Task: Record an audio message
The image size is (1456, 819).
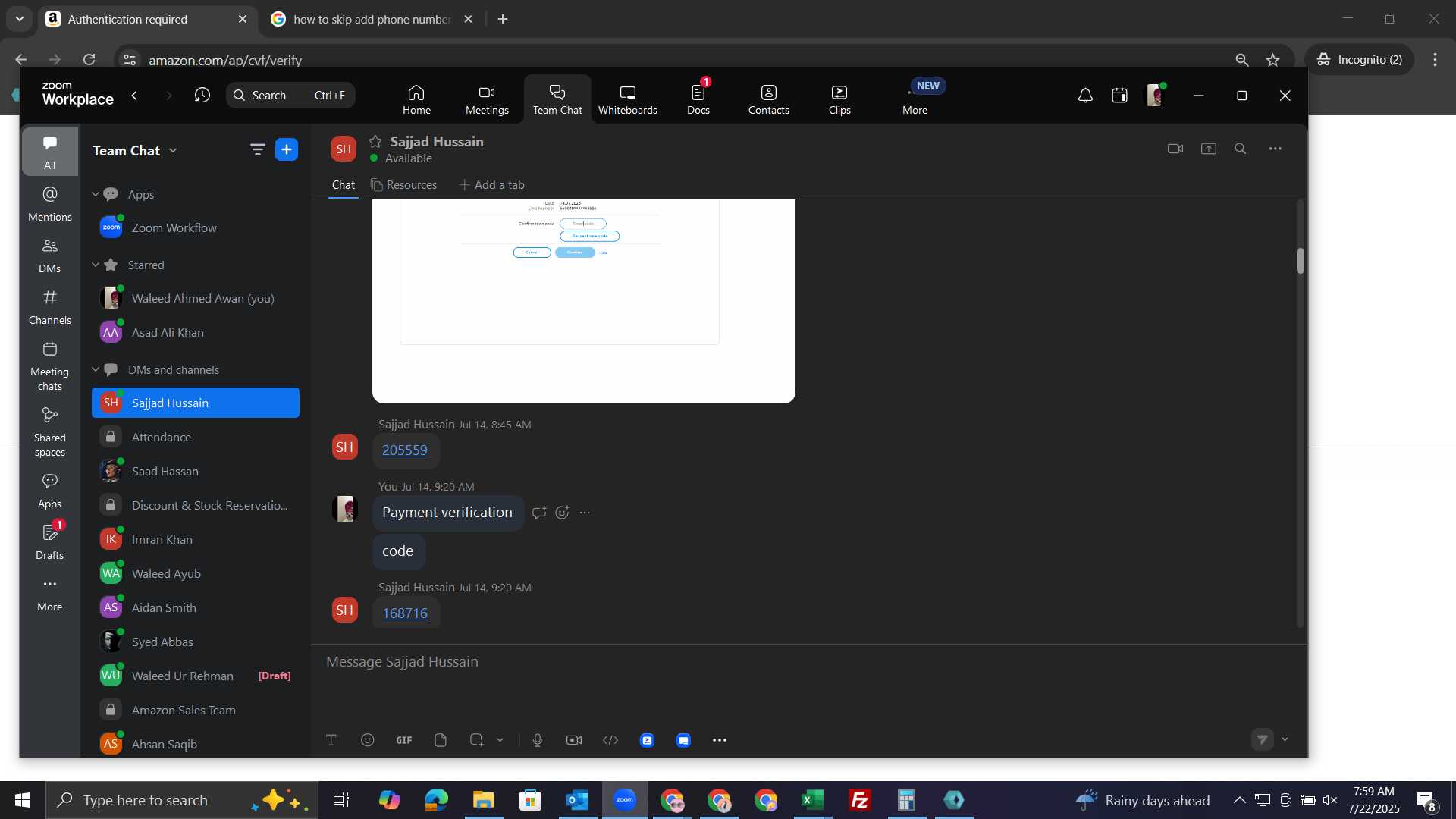Action: [x=538, y=740]
